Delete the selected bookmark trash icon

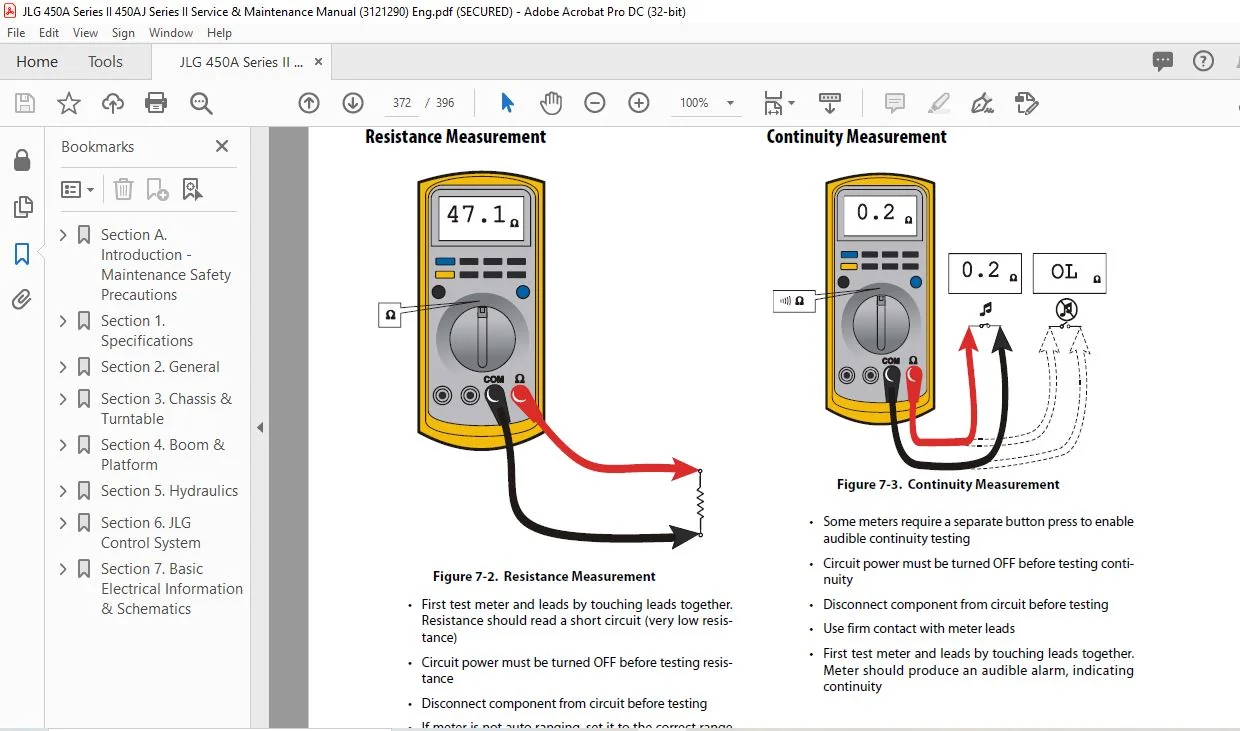(x=123, y=189)
